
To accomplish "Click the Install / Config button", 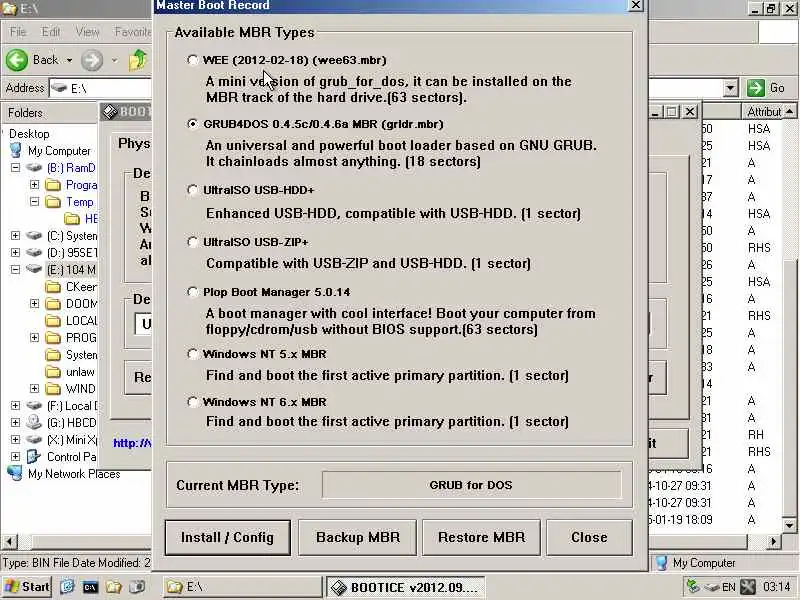I will tap(228, 537).
